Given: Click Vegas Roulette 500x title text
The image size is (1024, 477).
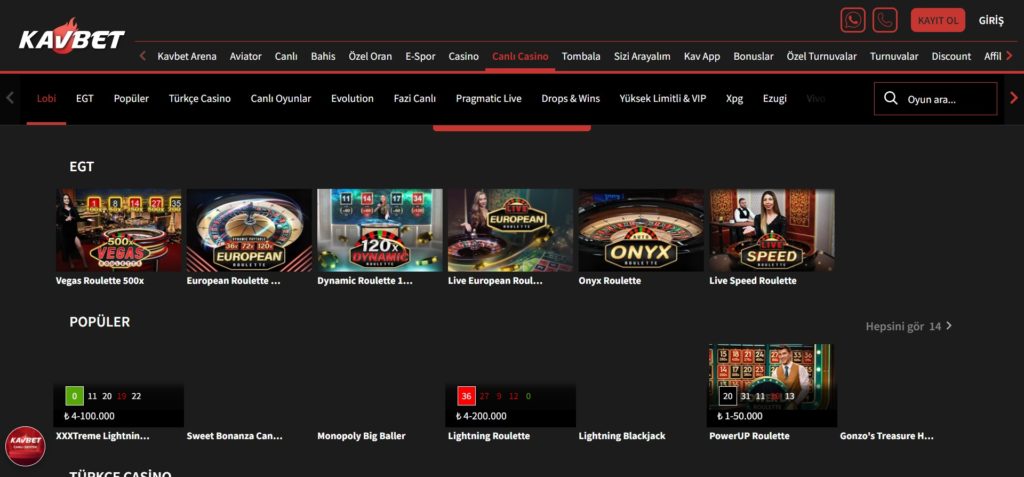Looking at the screenshot, I should click(100, 280).
